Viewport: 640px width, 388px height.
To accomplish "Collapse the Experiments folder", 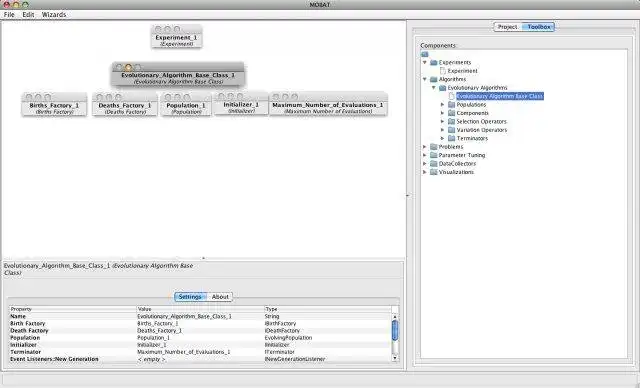I will pyautogui.click(x=424, y=62).
